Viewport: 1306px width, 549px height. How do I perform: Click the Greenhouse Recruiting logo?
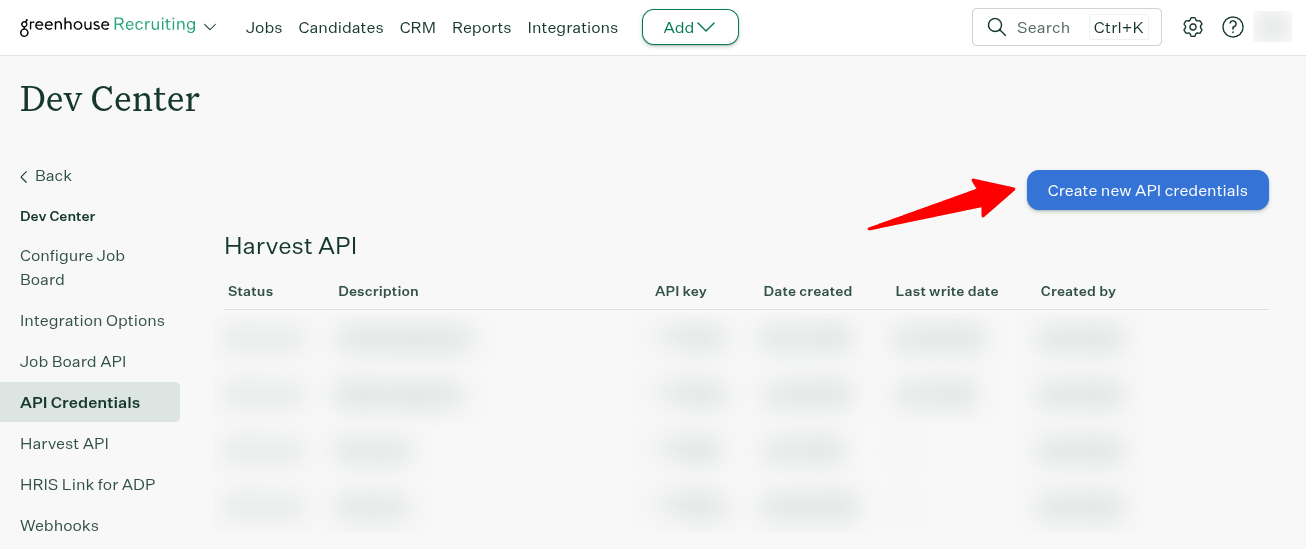pyautogui.click(x=108, y=25)
